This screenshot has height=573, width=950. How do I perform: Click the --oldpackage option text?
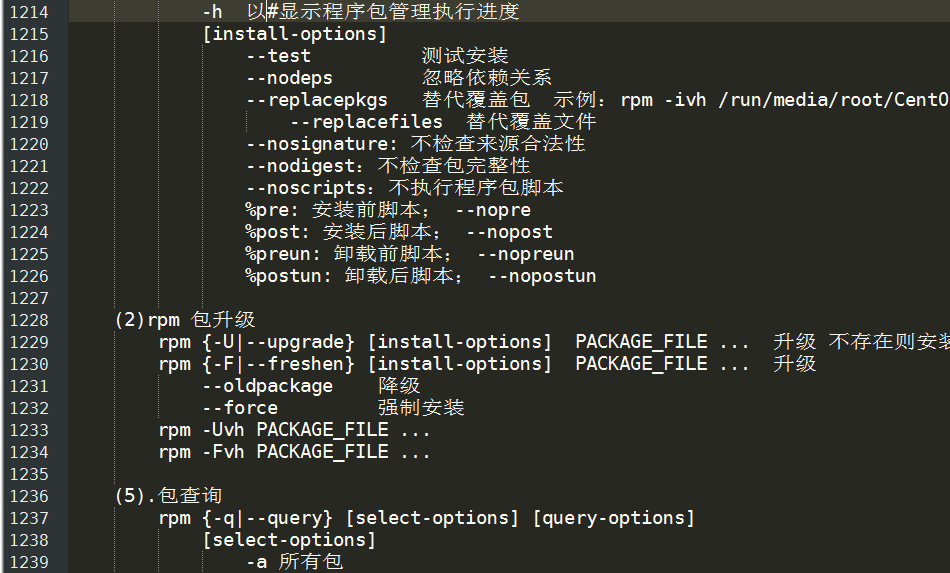268,386
